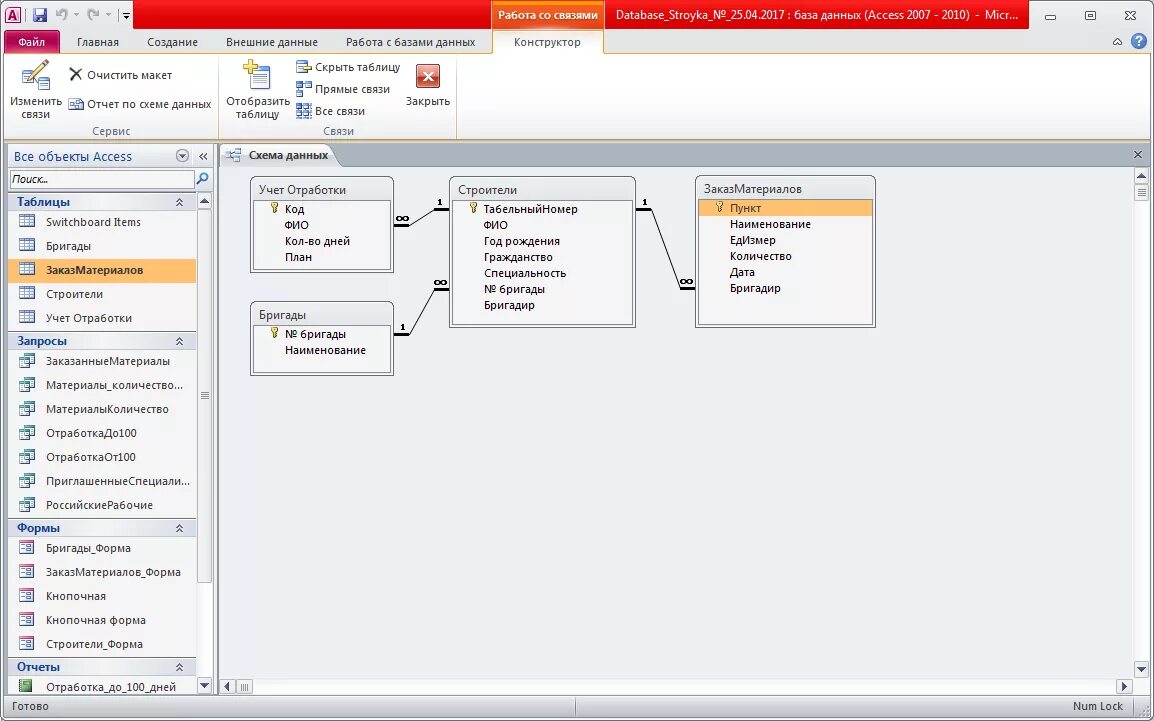This screenshot has height=721, width=1154.
Task: Select Гражданство field in Строители
Action: [x=518, y=257]
